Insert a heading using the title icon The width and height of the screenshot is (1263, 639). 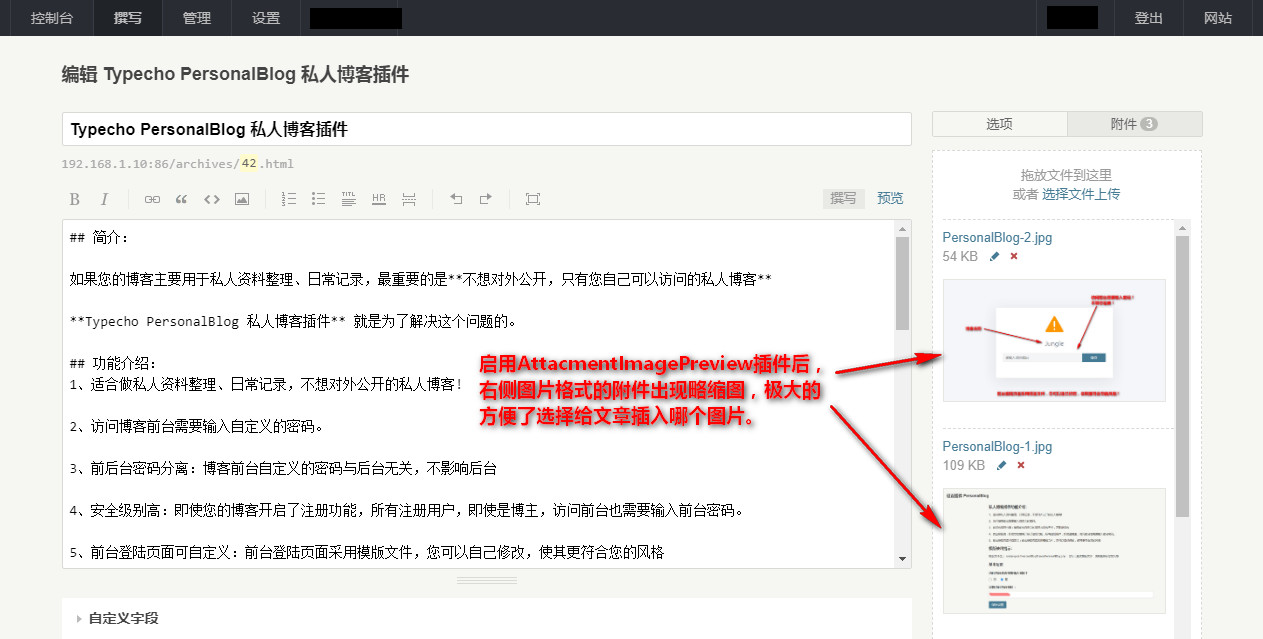349,199
